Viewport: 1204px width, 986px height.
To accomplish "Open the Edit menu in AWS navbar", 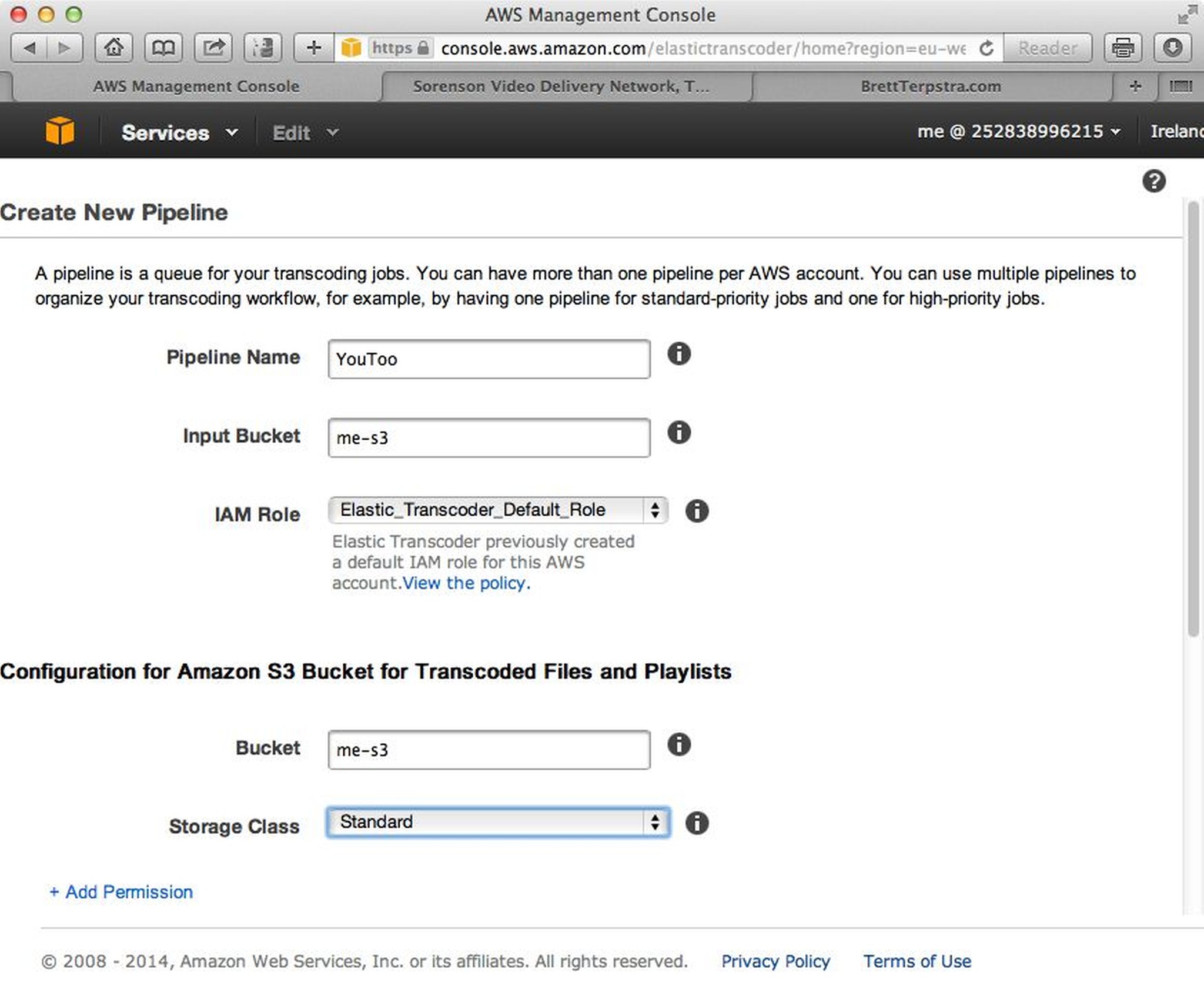I will click(305, 133).
